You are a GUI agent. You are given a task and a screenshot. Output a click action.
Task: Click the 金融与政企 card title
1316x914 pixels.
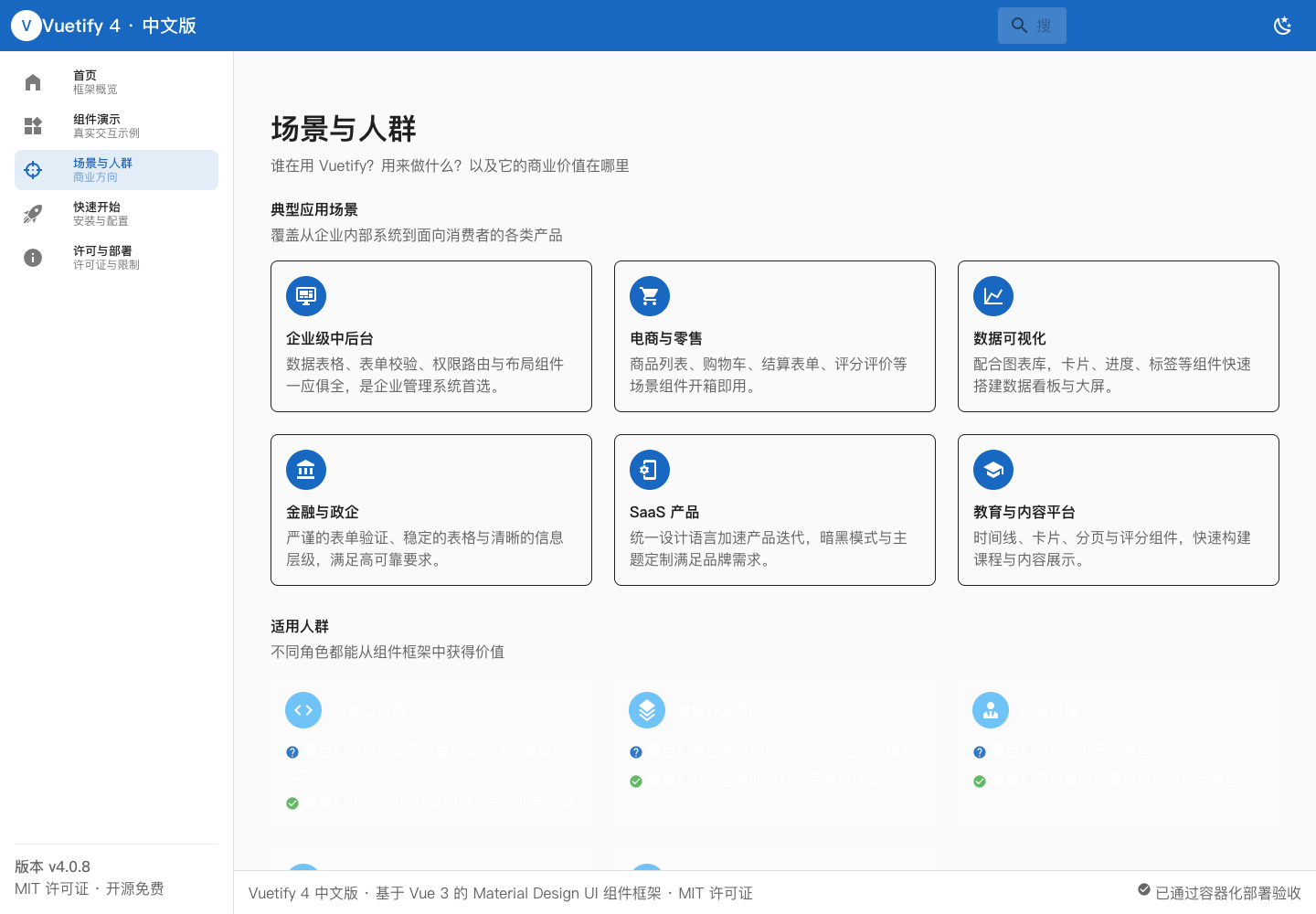[x=323, y=512]
